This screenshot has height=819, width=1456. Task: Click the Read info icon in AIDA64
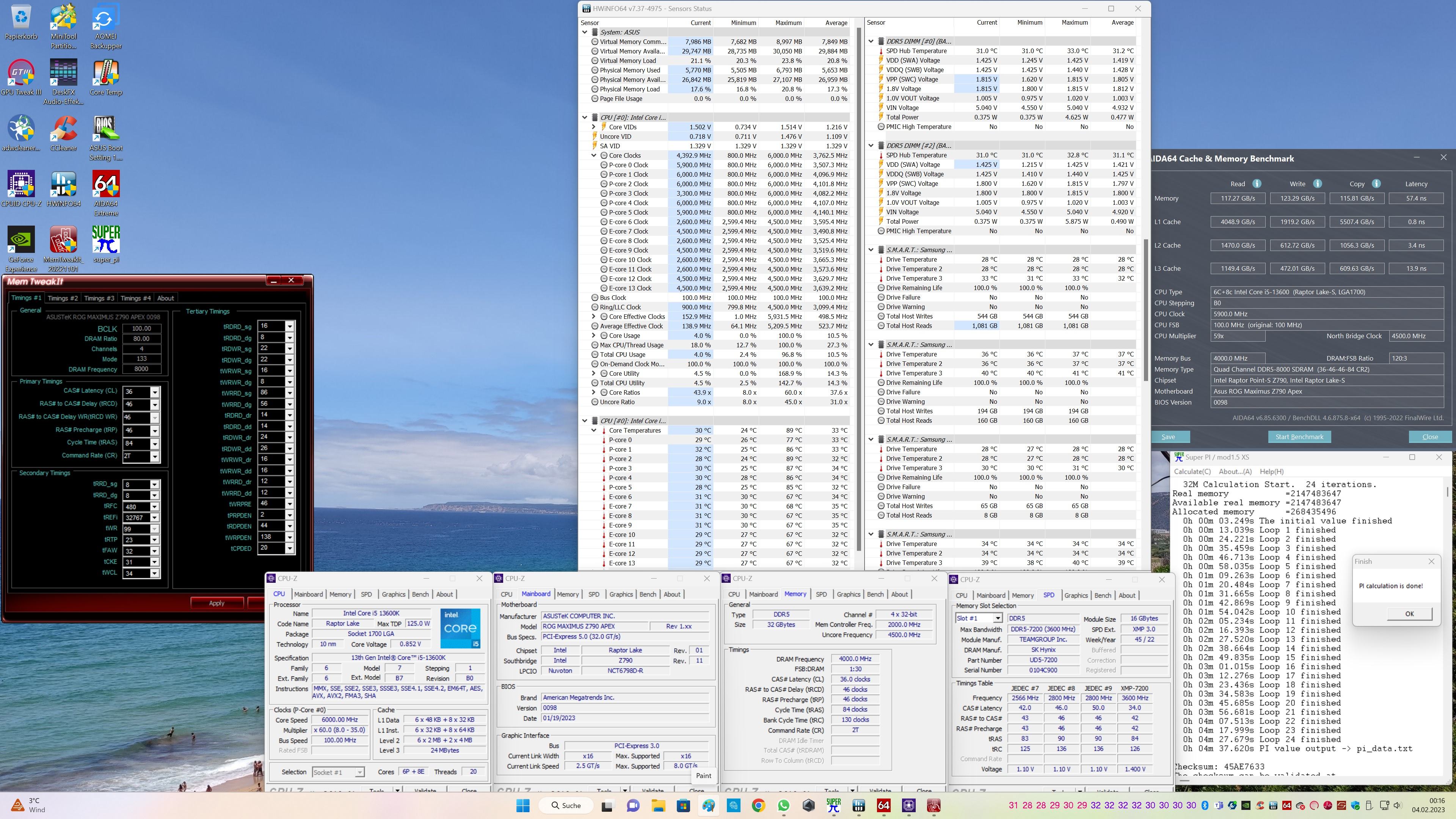tap(1257, 184)
